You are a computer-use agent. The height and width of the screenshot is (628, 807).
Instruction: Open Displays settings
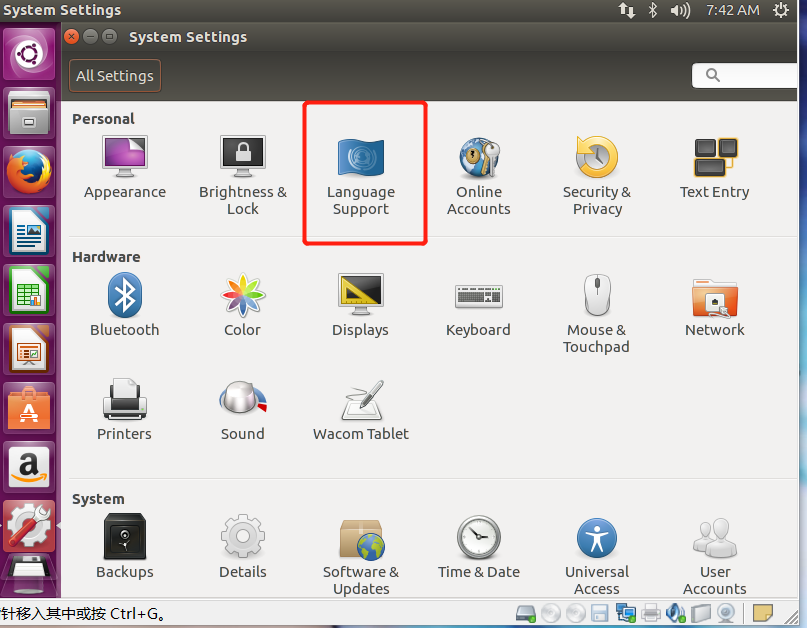(x=360, y=305)
